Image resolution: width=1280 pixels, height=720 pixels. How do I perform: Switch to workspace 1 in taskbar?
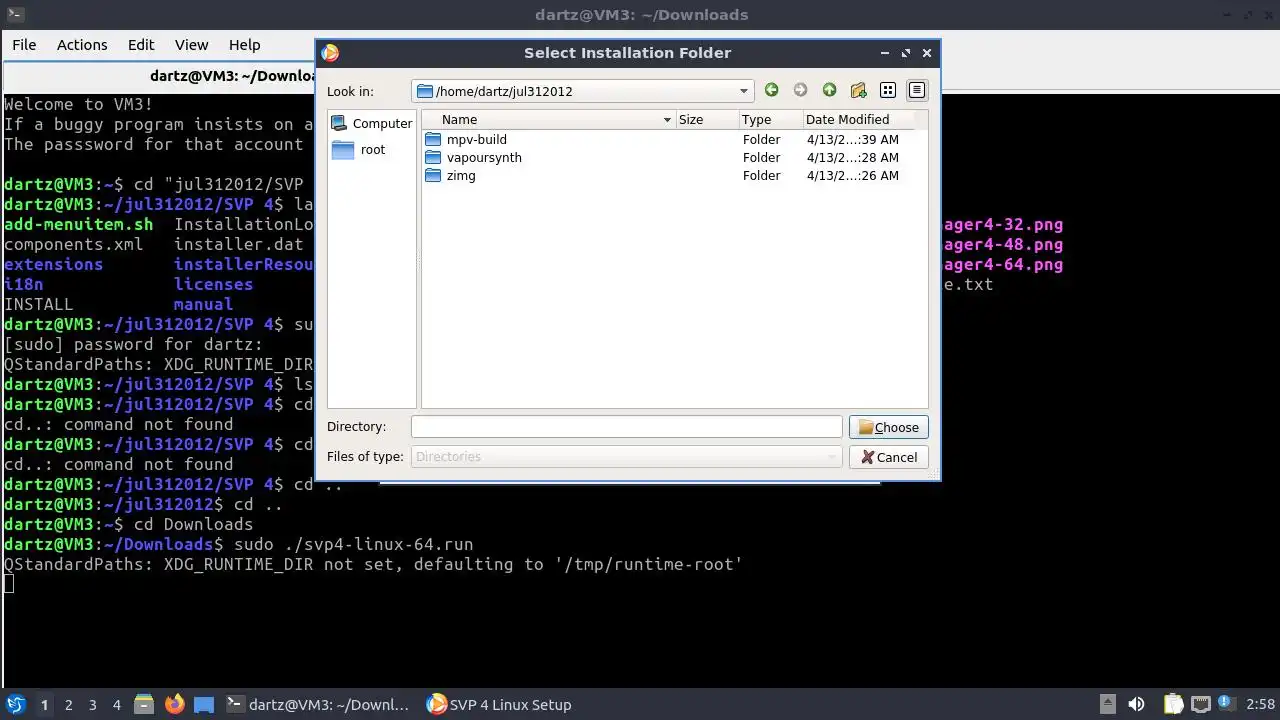[x=44, y=705]
